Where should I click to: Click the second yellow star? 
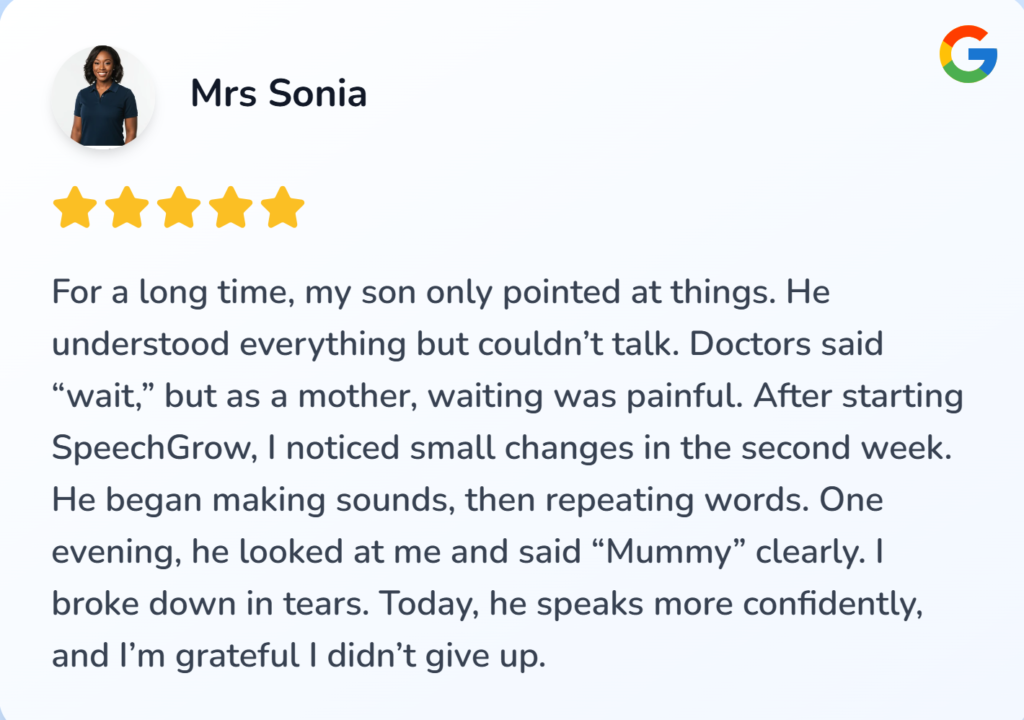(x=126, y=208)
